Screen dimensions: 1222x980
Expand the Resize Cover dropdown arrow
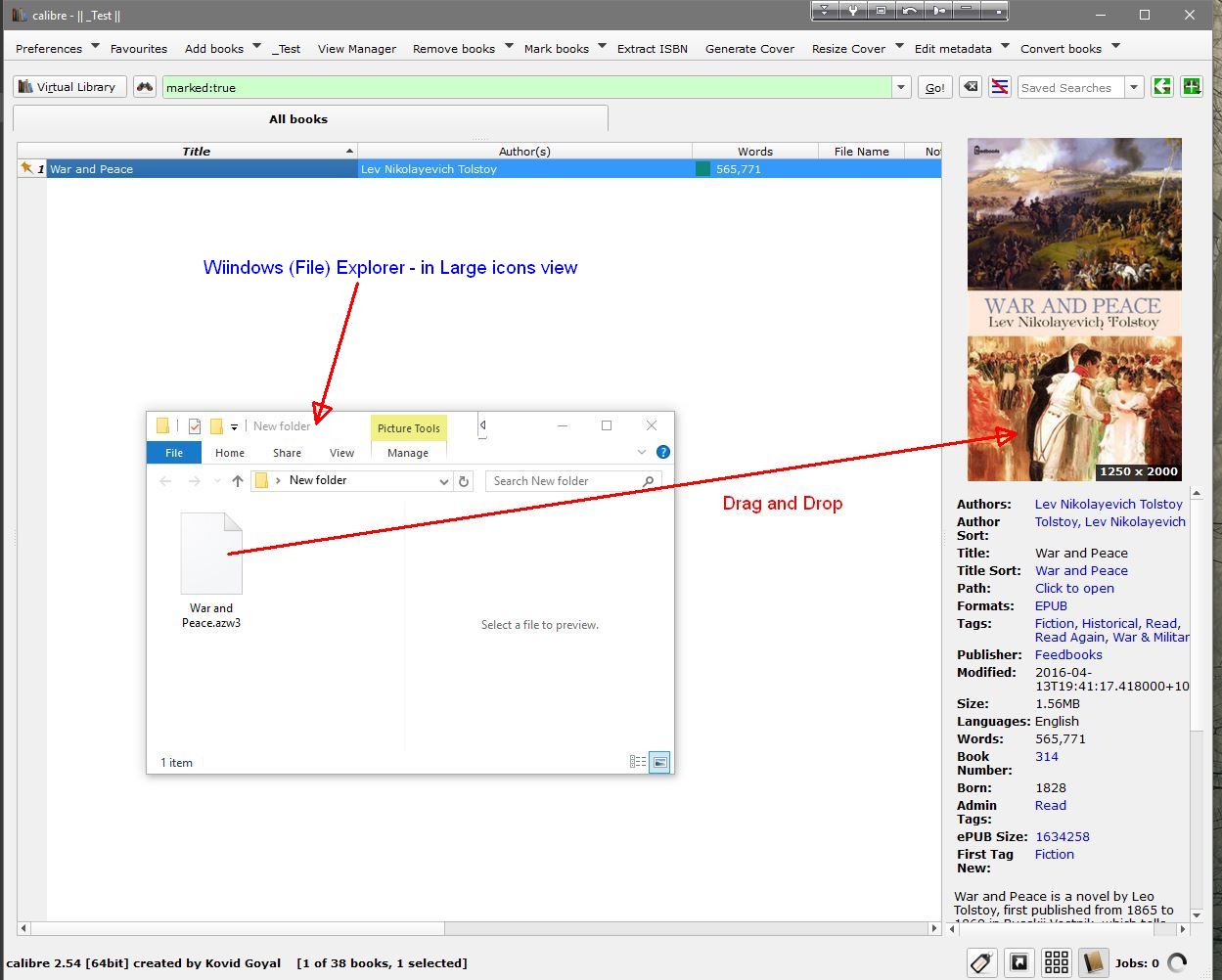[x=899, y=46]
